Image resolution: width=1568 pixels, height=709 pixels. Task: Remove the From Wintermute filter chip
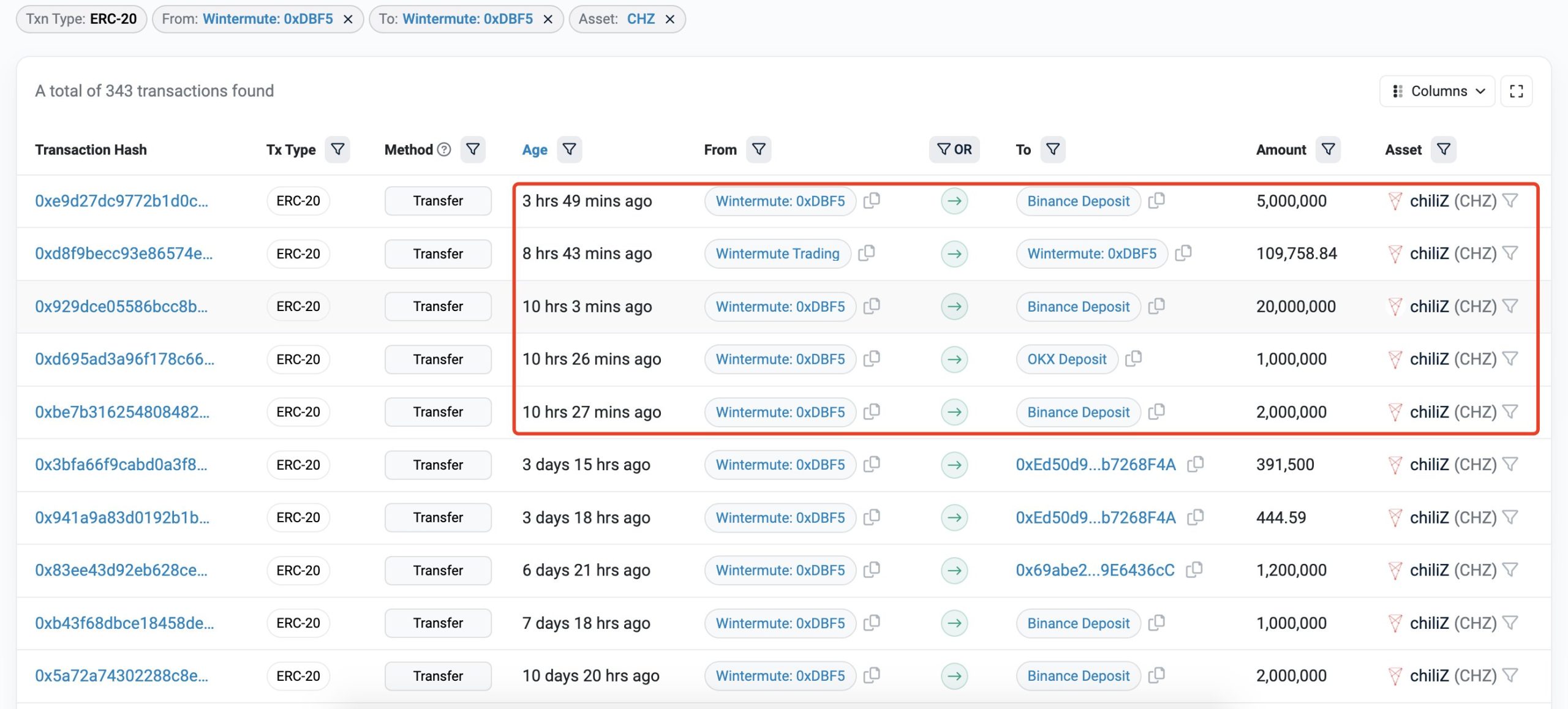[x=348, y=19]
